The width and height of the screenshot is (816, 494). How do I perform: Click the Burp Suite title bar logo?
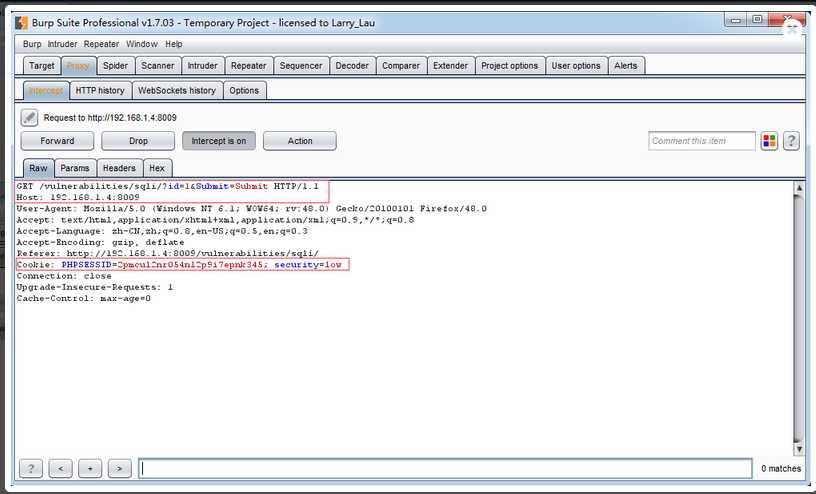(21, 23)
